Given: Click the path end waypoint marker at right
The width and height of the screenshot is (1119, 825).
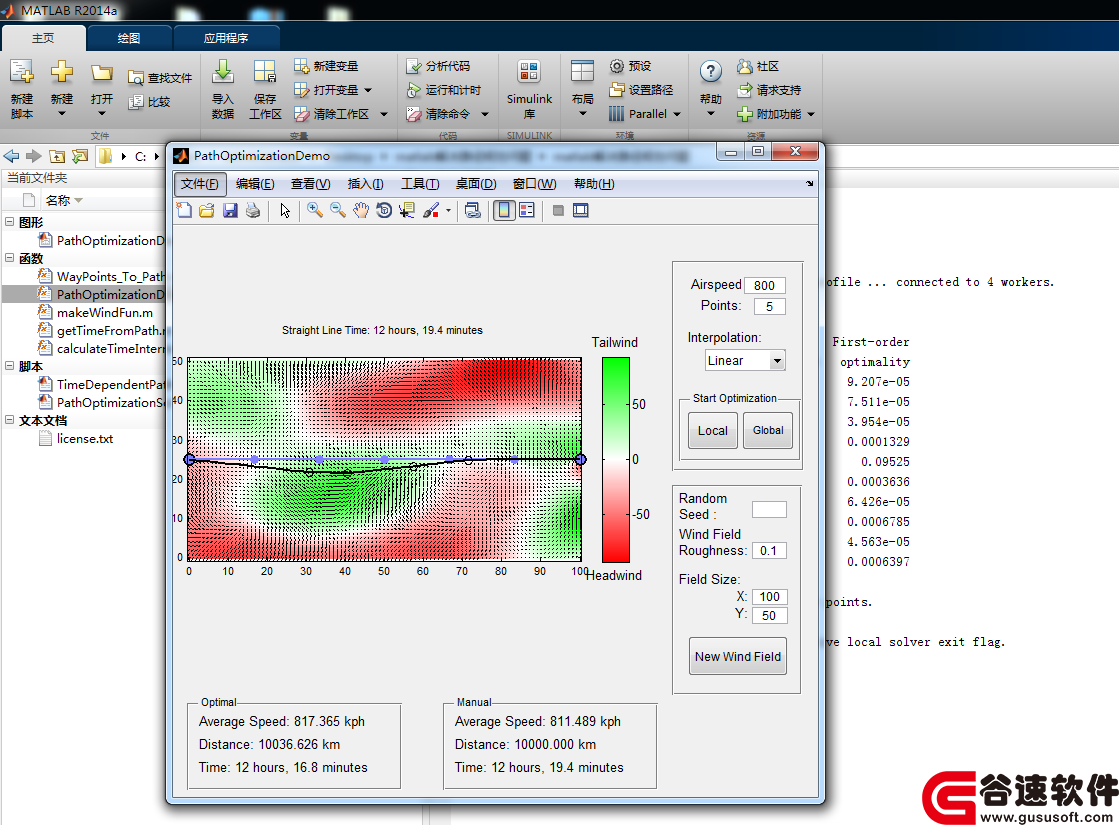Looking at the screenshot, I should (581, 460).
